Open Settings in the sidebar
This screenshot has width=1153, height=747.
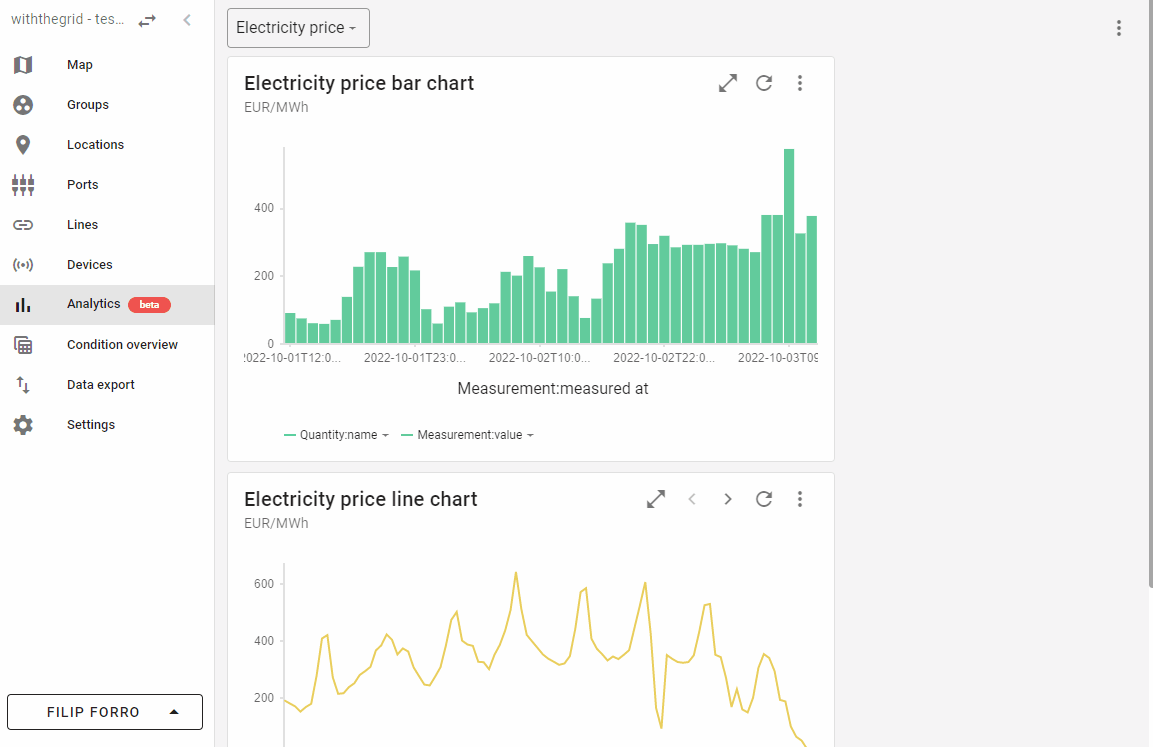[91, 425]
